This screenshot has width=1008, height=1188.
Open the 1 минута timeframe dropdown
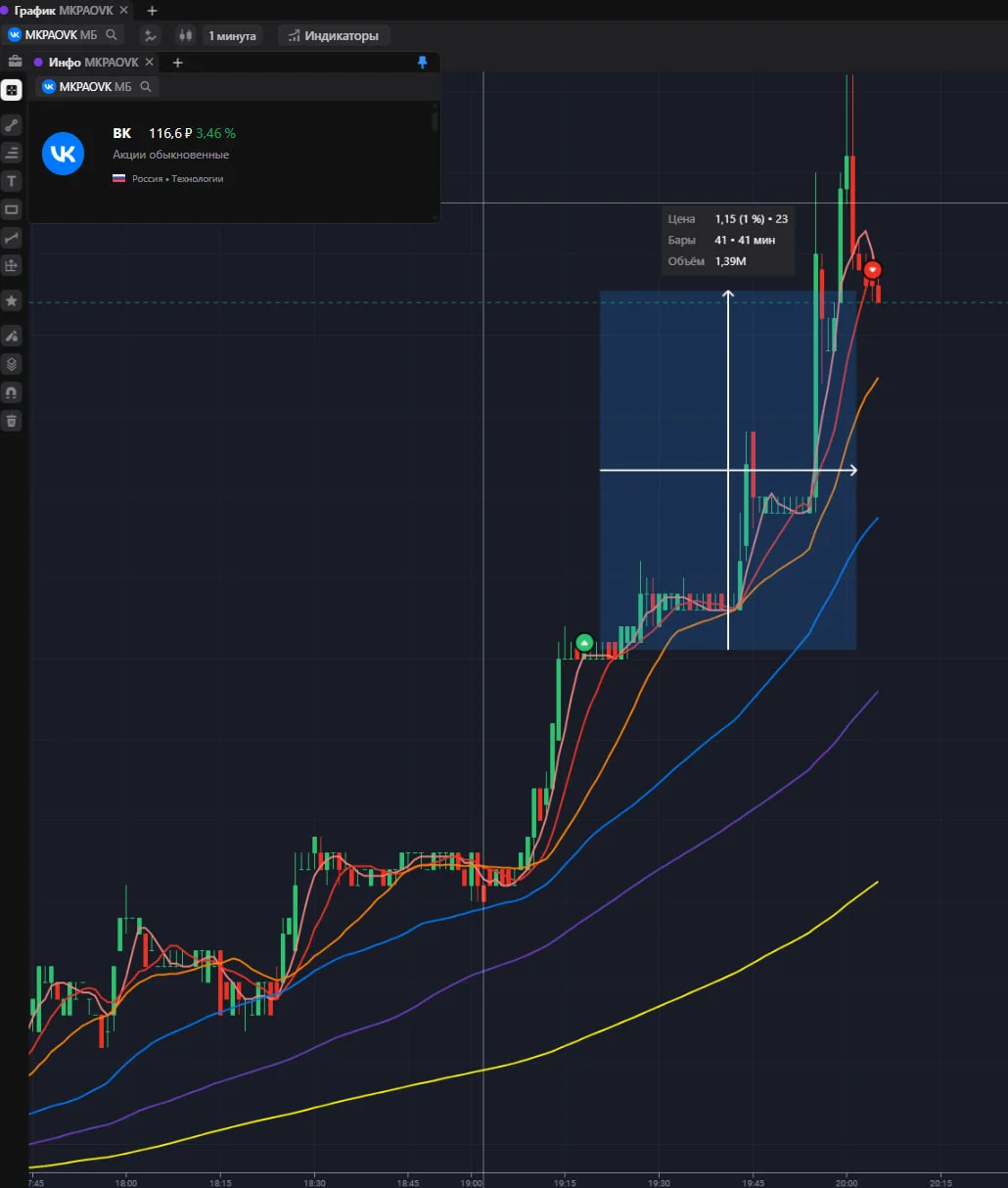(x=232, y=35)
